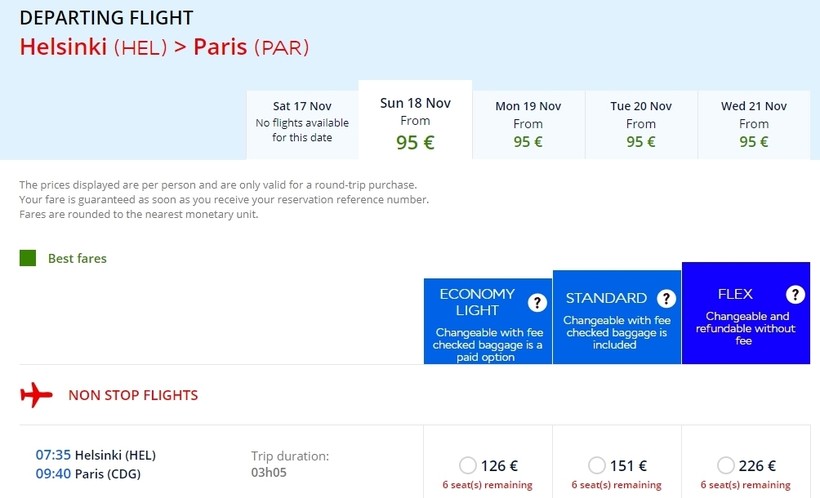Viewport: 820px width, 498px height.
Task: Click the 07:35 Helsinki (HEL) departure entry
Action: (95, 455)
